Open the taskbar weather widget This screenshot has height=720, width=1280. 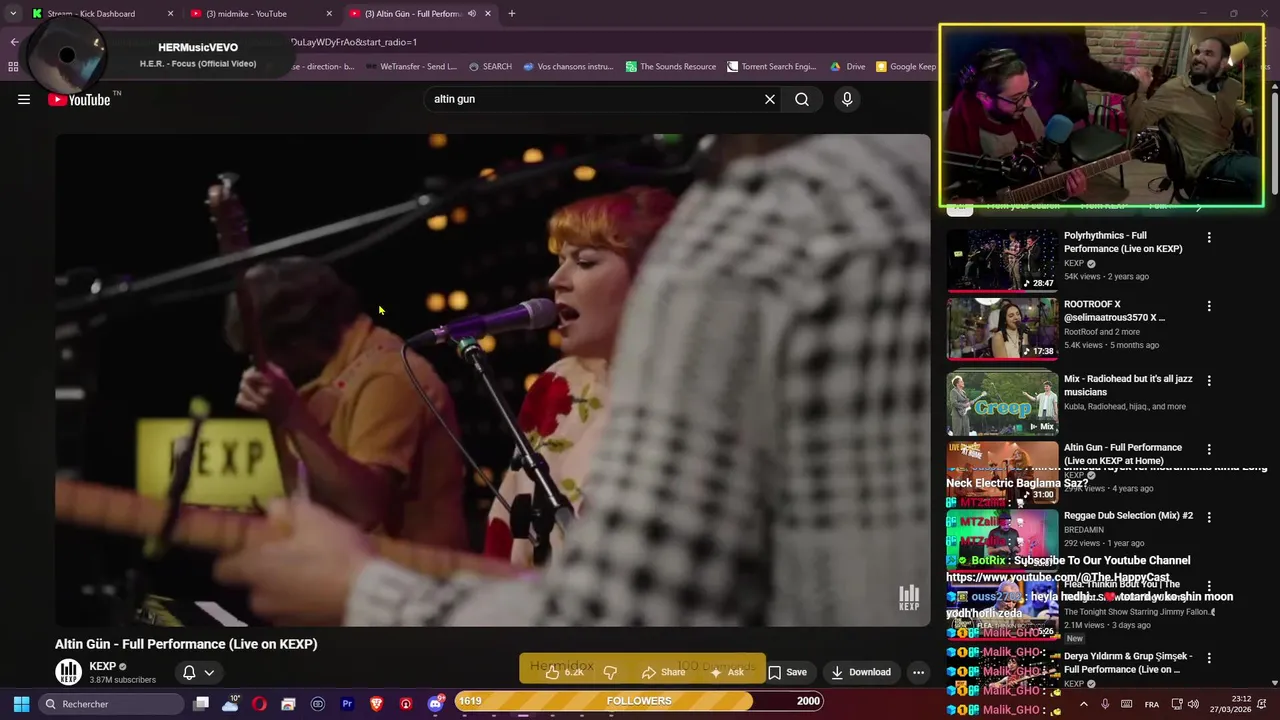tap(231, 704)
